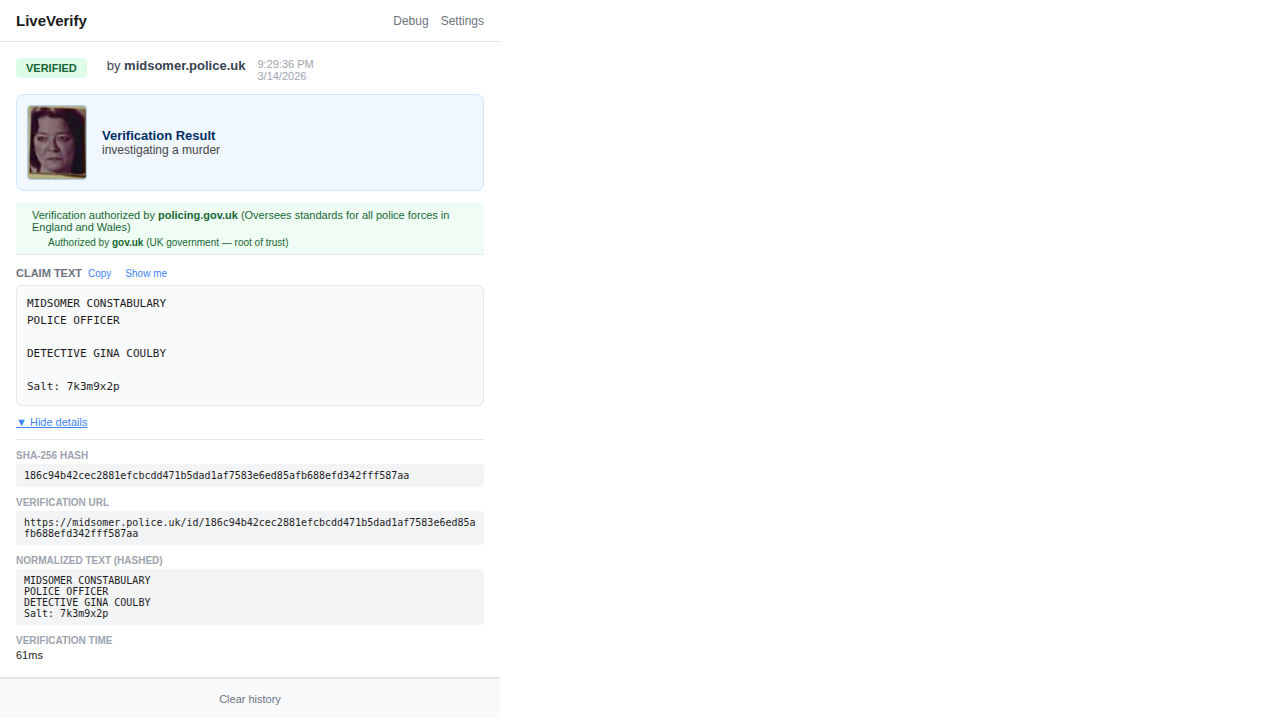Viewport: 1280px width, 720px height.
Task: Click the normalized hashed text box
Action: [x=249, y=596]
